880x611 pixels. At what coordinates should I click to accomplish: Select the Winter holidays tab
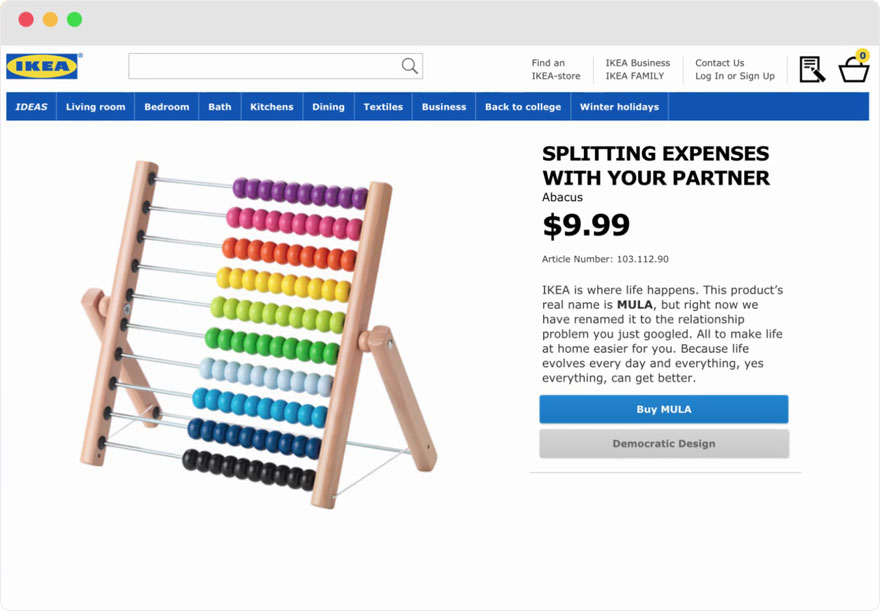point(618,106)
